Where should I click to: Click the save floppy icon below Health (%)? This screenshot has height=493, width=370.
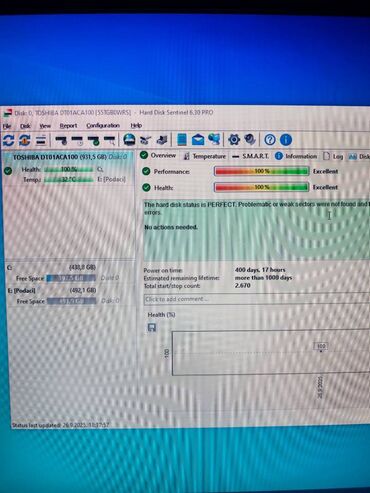point(152,328)
